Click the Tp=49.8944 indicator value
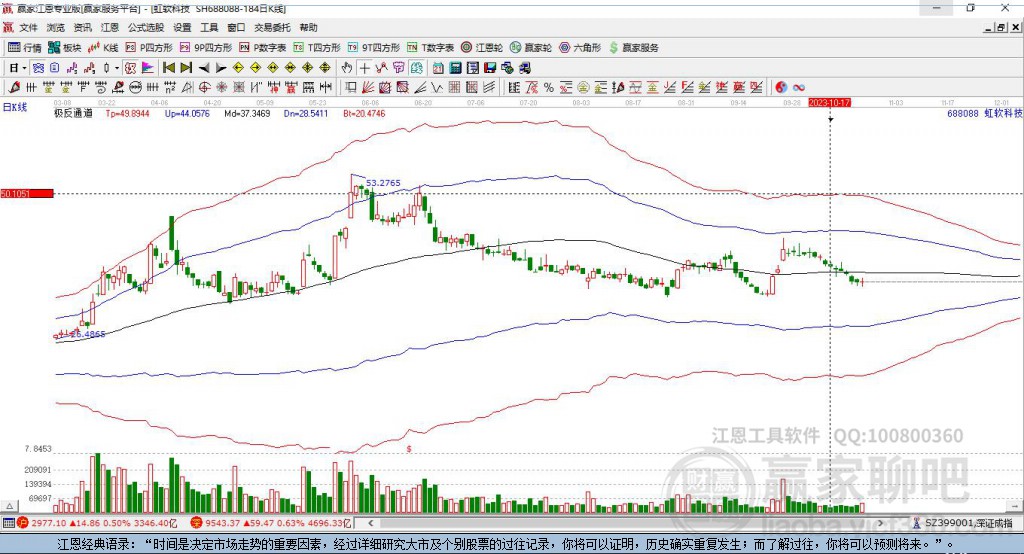 [128, 113]
